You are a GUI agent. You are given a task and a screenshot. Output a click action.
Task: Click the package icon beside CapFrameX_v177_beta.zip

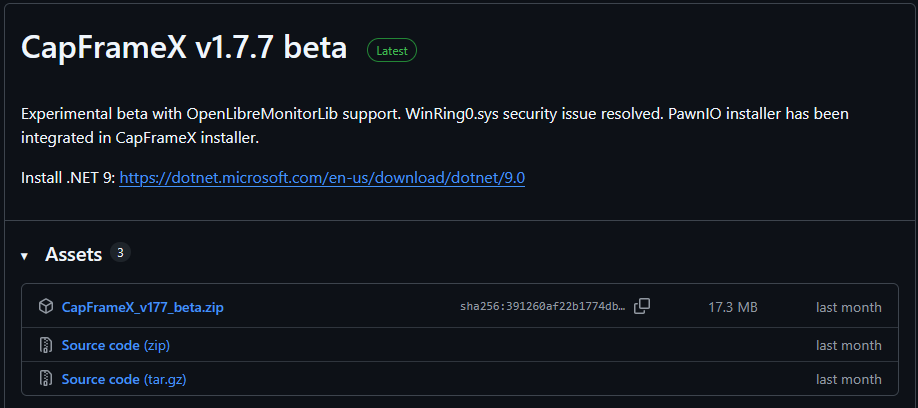(x=45, y=307)
